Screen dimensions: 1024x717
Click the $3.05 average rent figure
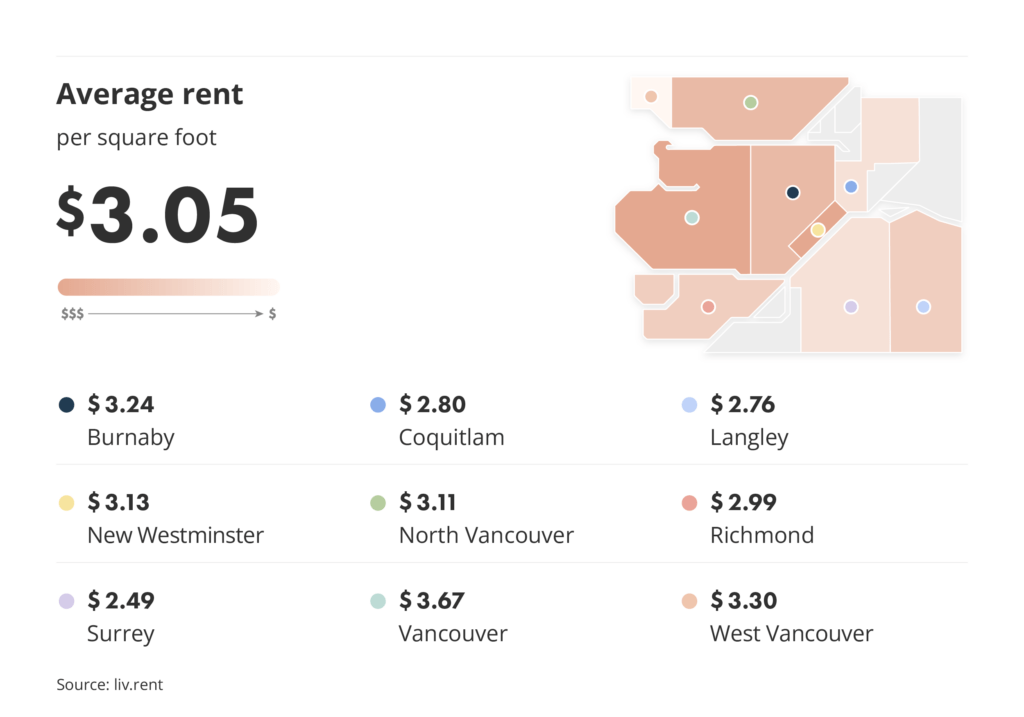[x=158, y=216]
